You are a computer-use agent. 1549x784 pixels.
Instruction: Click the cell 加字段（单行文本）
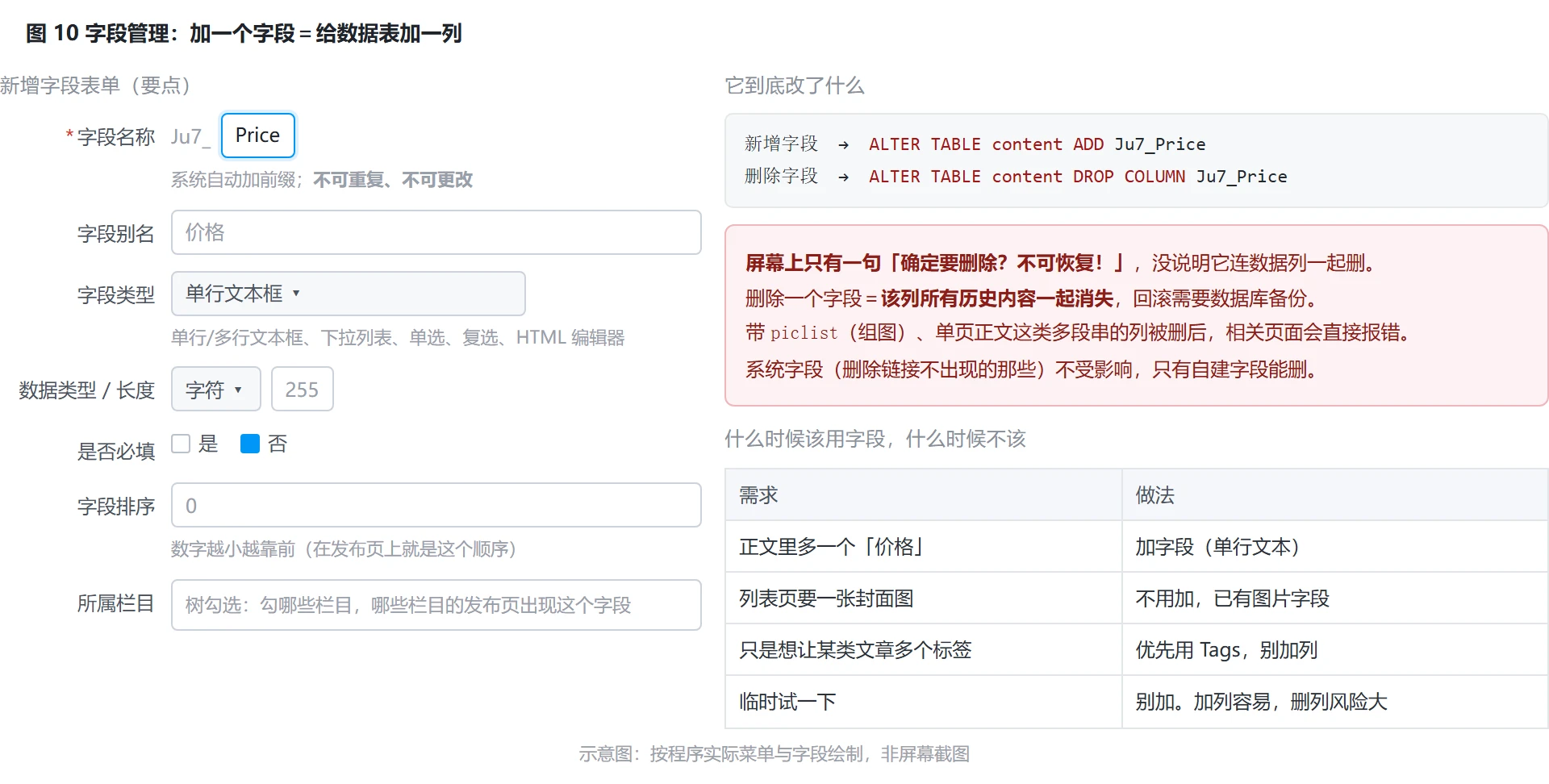pos(1335,547)
